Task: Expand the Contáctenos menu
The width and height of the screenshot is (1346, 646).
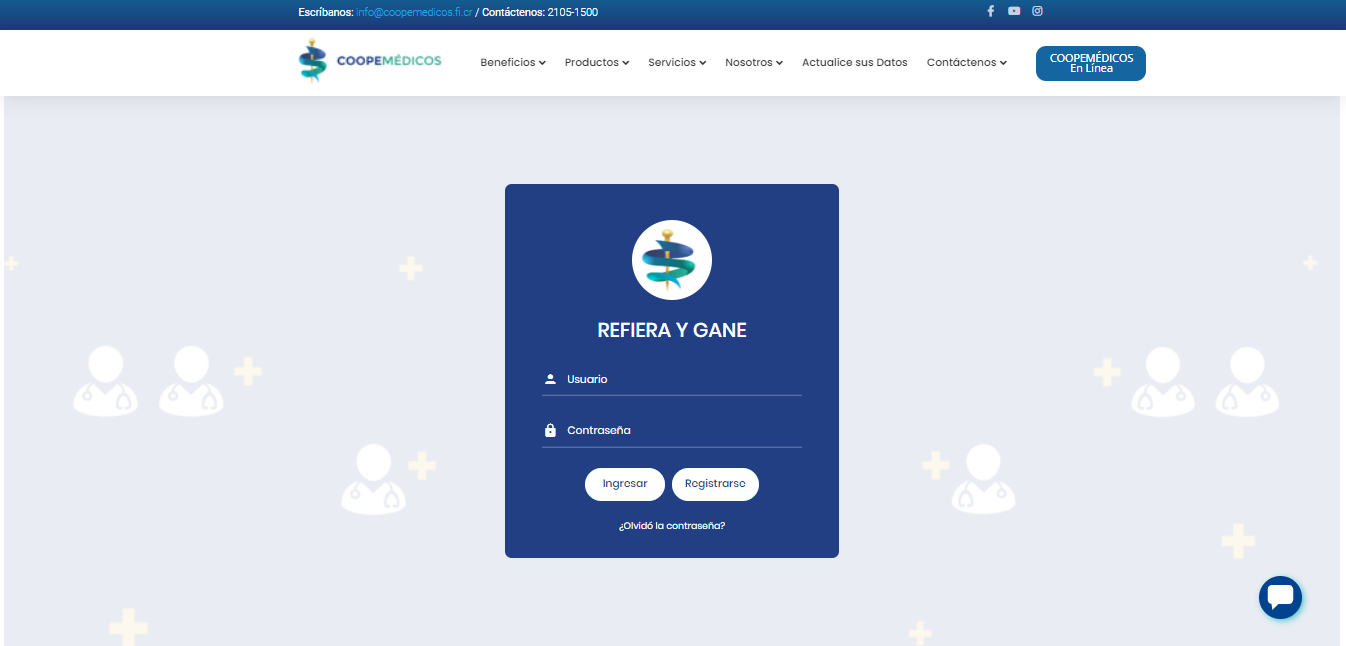Action: (967, 62)
